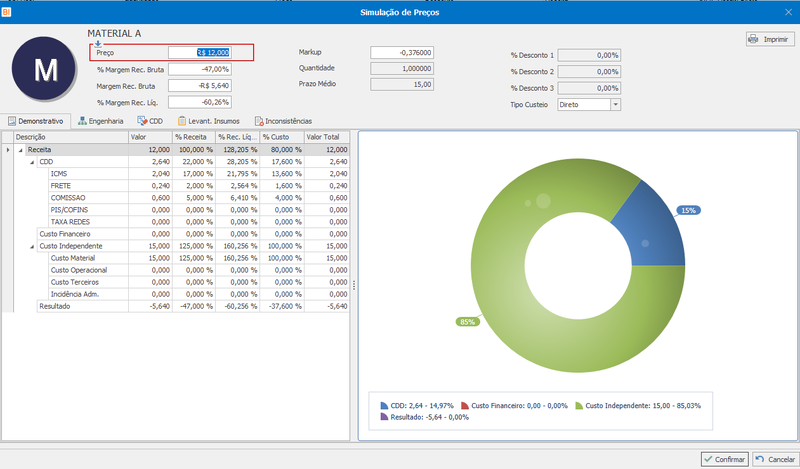The height and width of the screenshot is (469, 800).
Task: Click the Engenharia tab hierarchy icon
Action: pyautogui.click(x=82, y=121)
